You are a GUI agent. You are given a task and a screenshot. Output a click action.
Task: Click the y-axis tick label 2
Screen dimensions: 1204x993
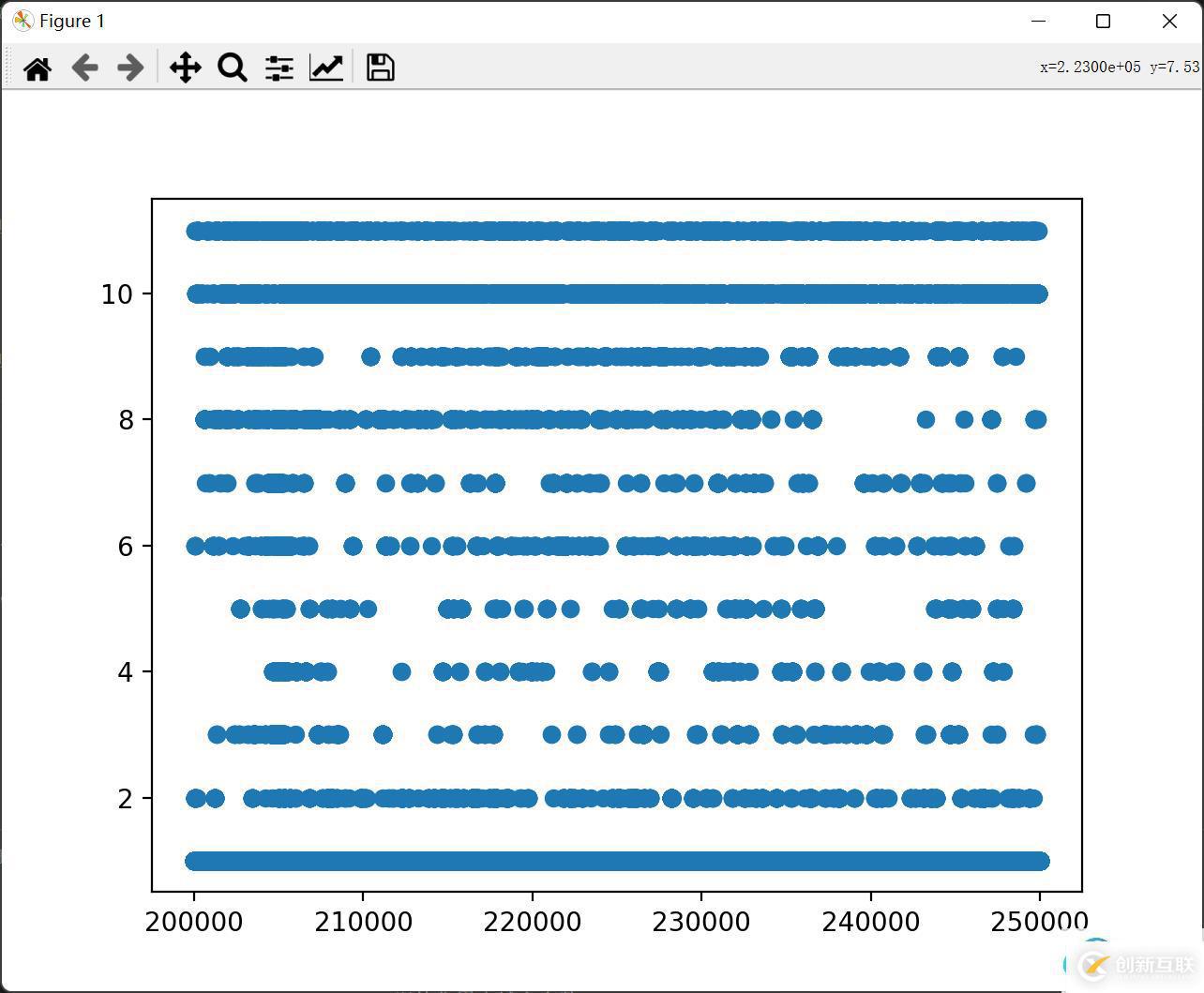click(x=126, y=799)
